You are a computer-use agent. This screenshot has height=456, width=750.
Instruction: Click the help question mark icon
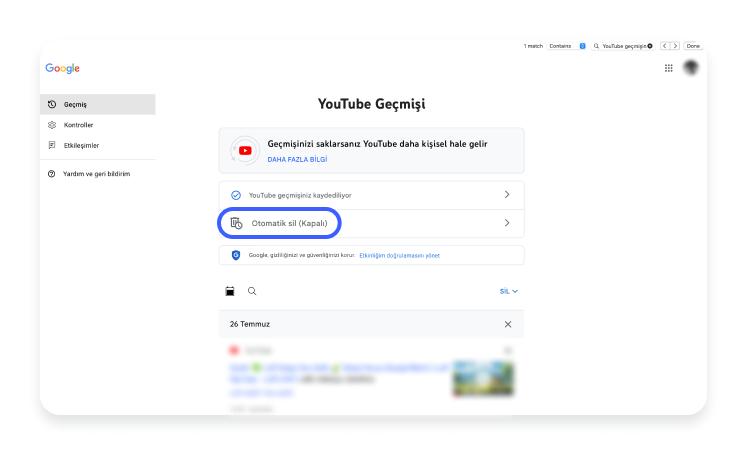click(51, 174)
